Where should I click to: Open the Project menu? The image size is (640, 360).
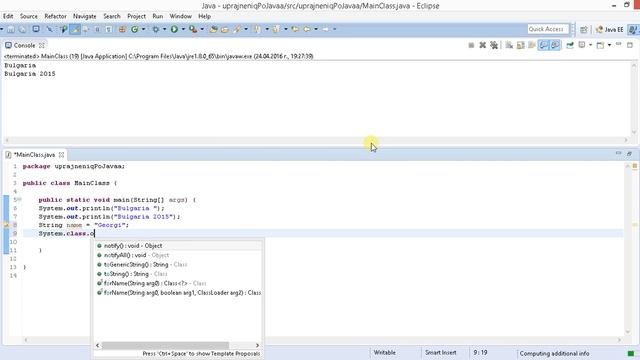[x=136, y=16]
